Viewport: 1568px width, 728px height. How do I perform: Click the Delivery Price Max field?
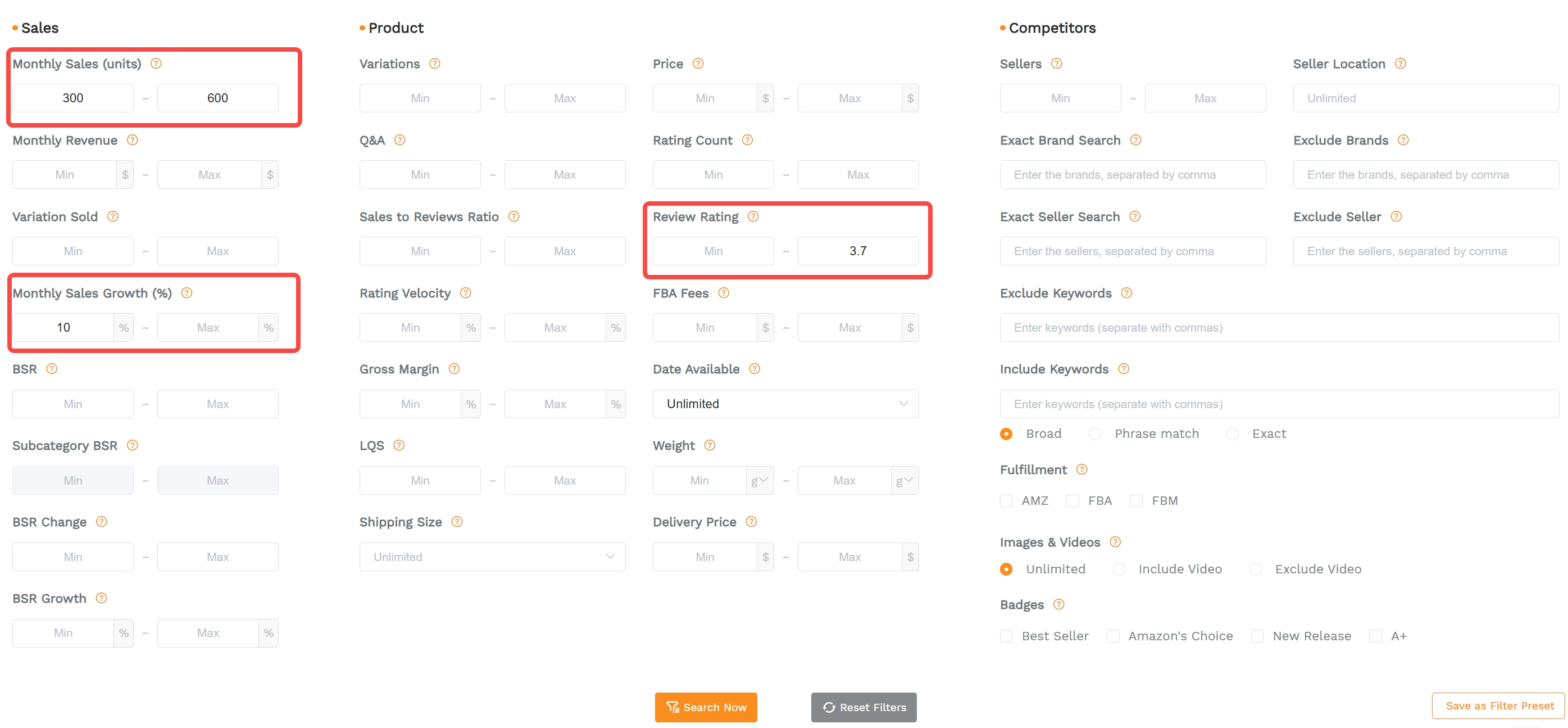click(850, 557)
